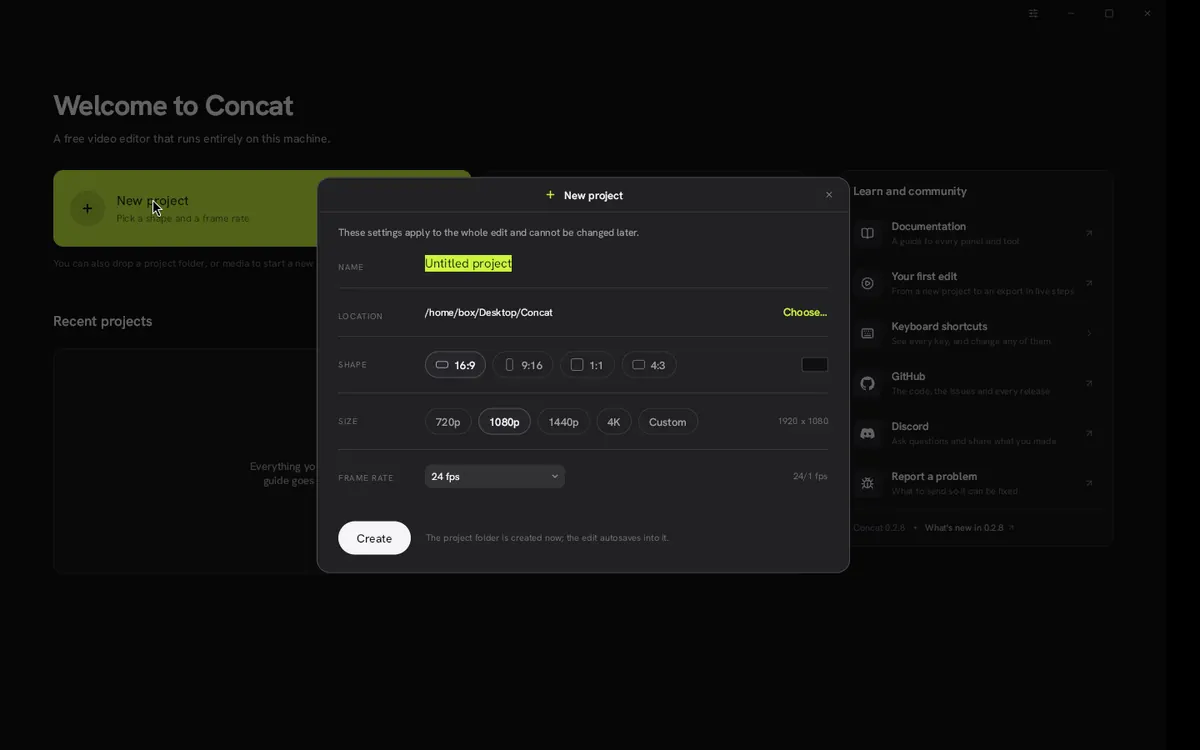Click the external-link arrow on Your first edit row
Screen dimensions: 1200x750
1089,283
